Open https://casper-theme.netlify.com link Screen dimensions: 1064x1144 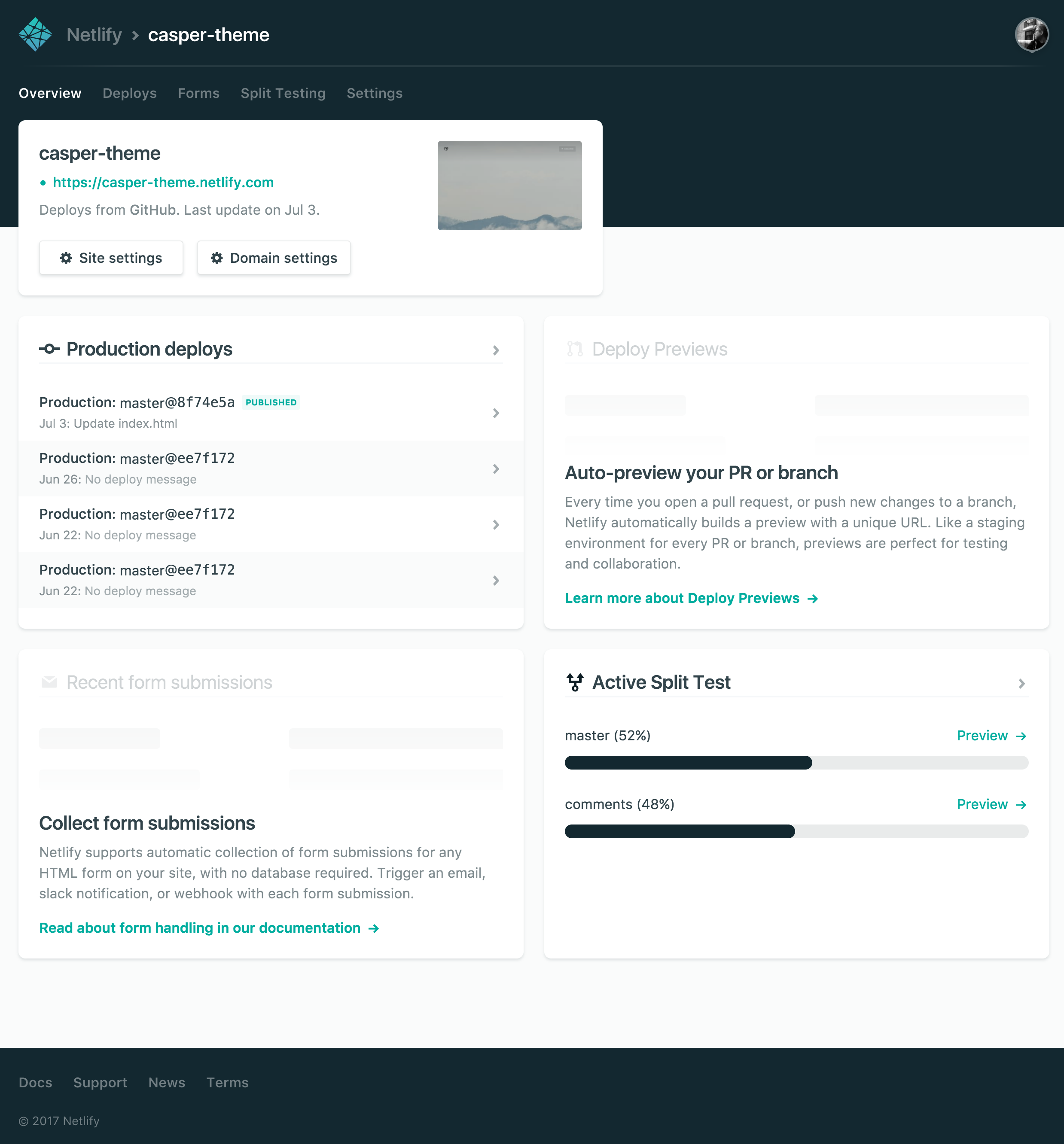click(x=163, y=183)
